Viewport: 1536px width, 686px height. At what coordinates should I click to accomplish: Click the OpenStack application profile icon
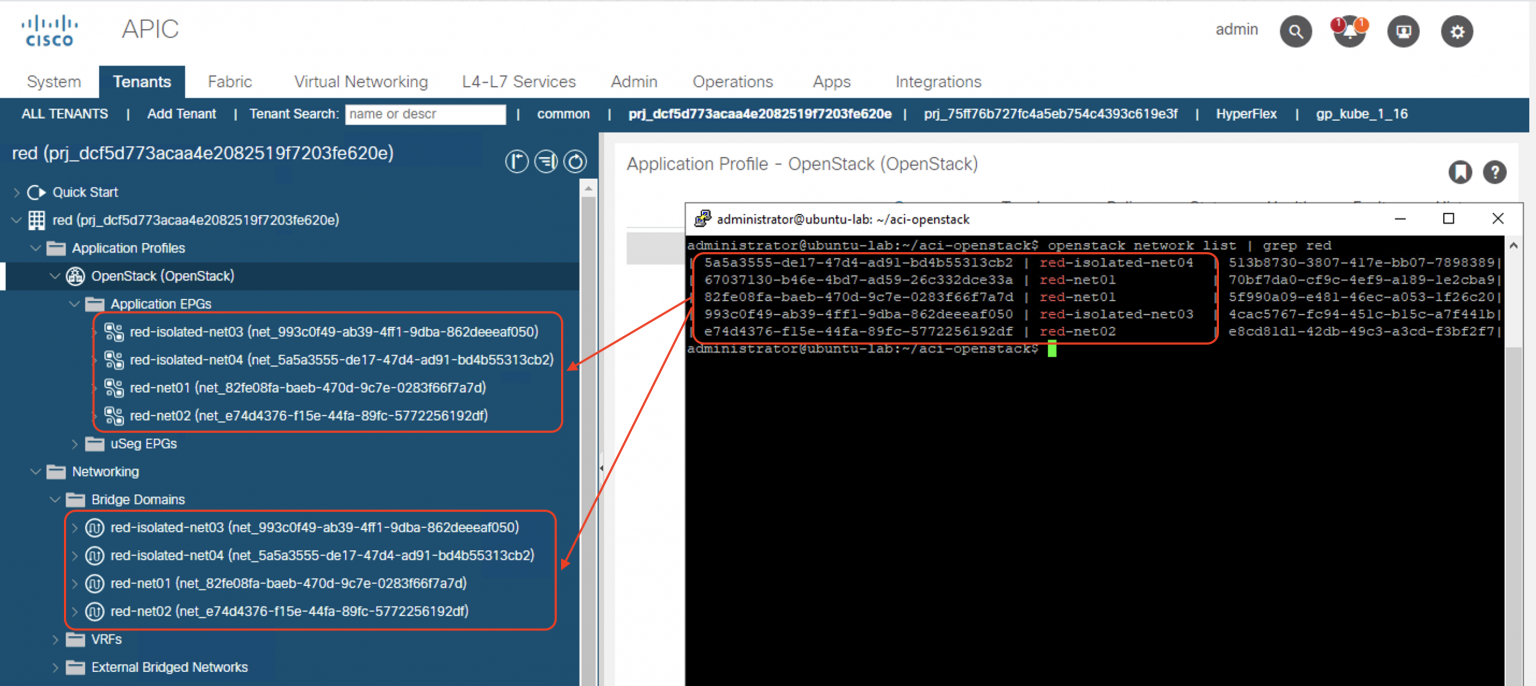point(75,276)
